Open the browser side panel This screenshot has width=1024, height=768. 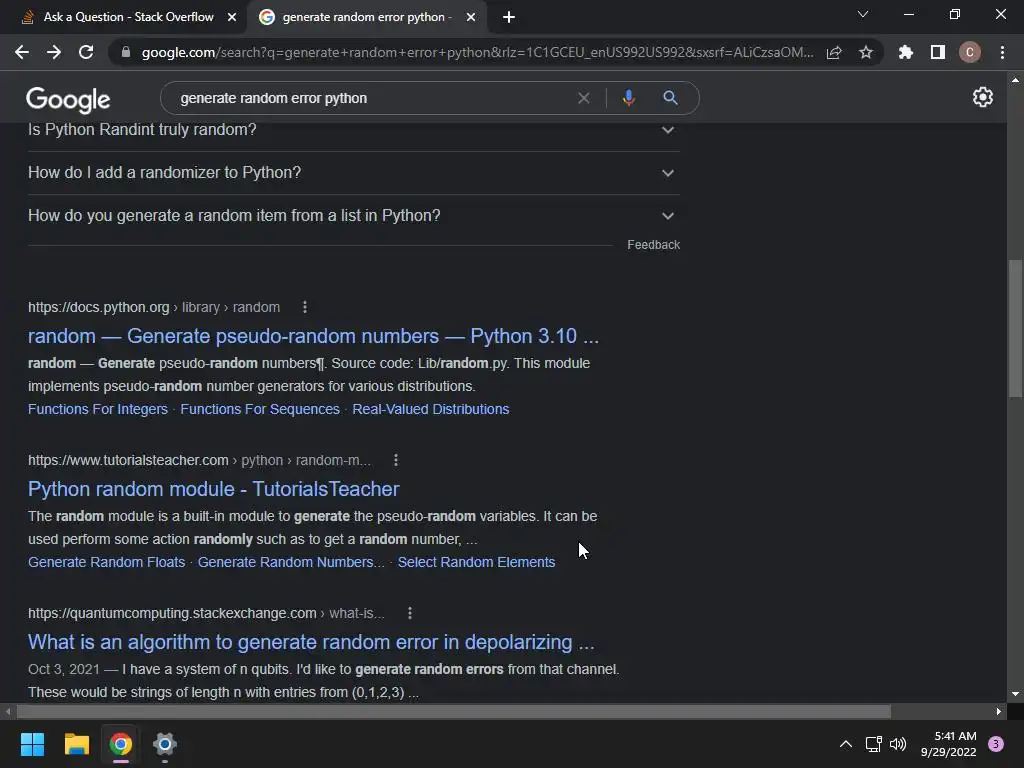pos(938,52)
